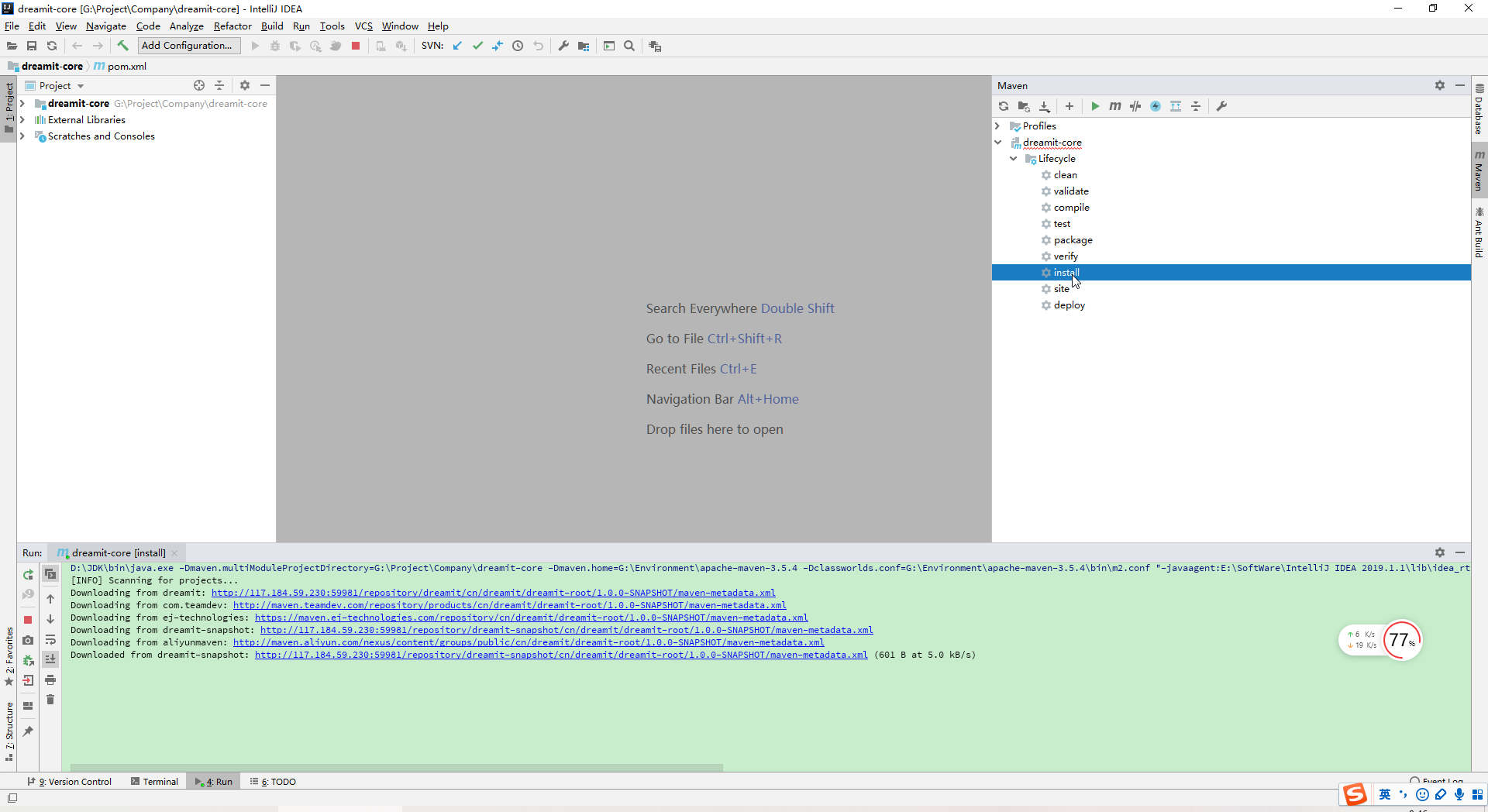Screen dimensions: 1488x812
Task: Open the VCS menu
Action: [363, 26]
